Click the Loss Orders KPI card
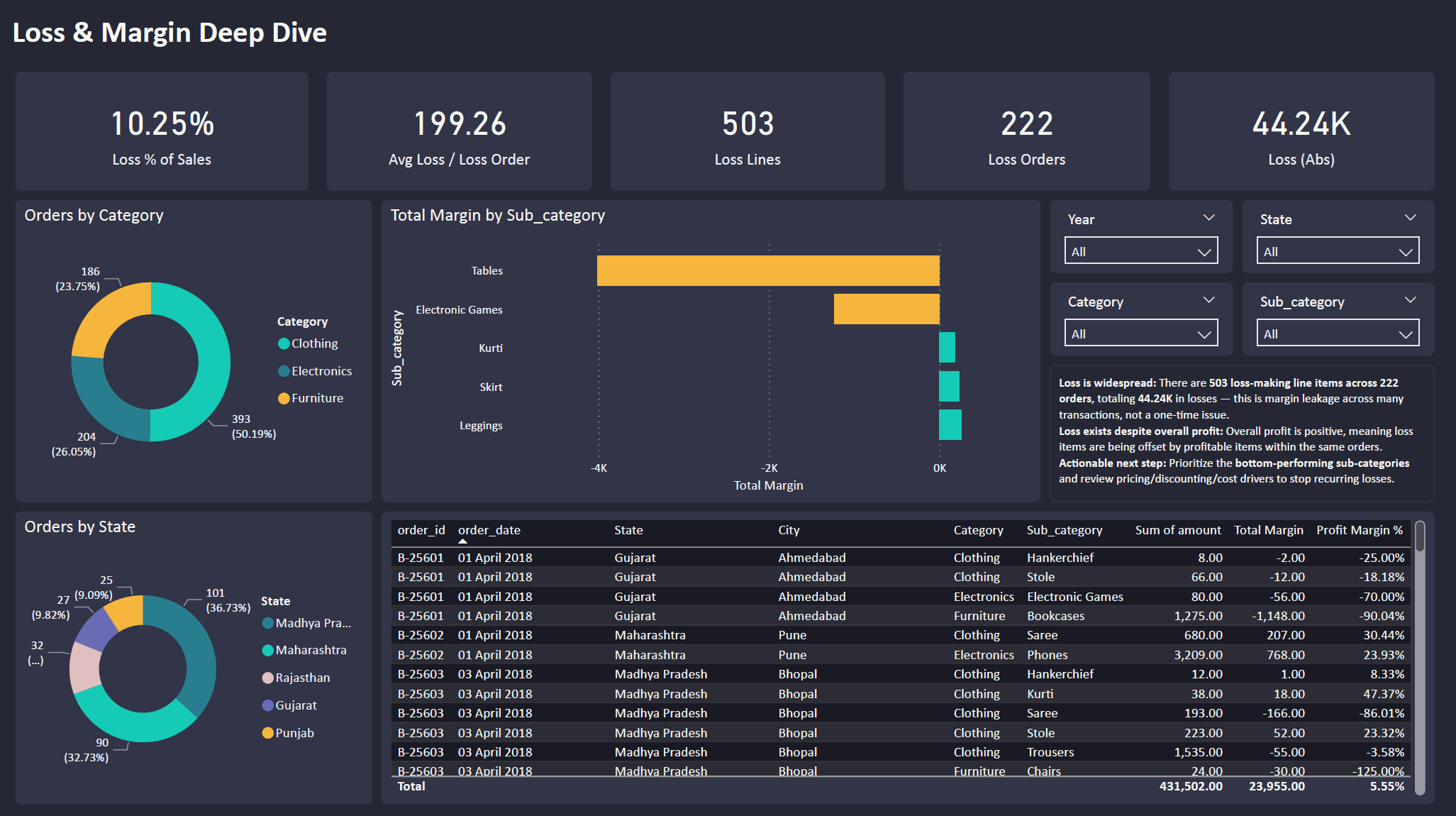This screenshot has width=1456, height=816. point(1026,131)
